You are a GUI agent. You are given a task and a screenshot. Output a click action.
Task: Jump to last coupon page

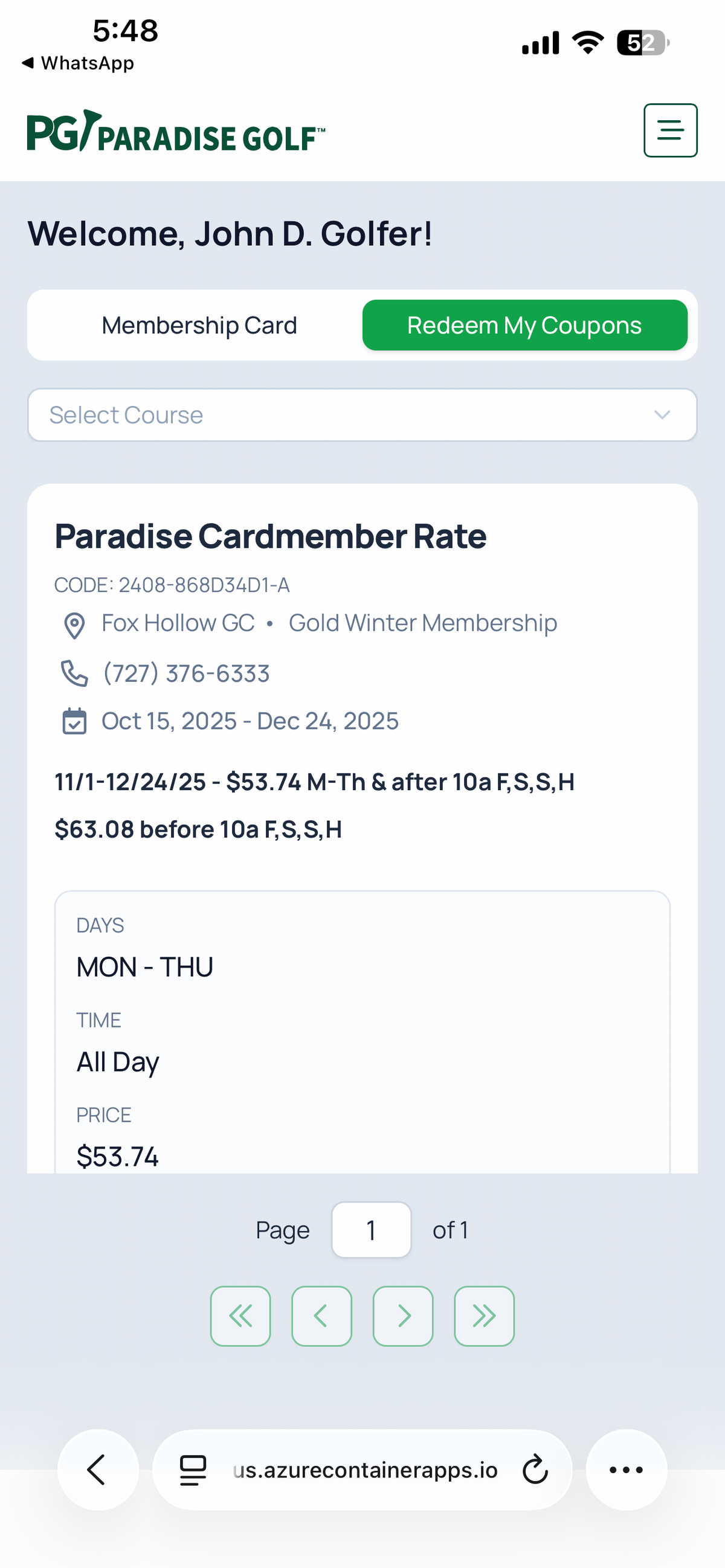484,1316
